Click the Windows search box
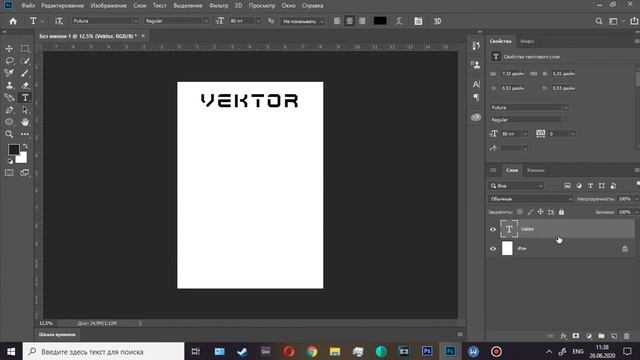Viewport: 640px width, 360px height. 104,351
